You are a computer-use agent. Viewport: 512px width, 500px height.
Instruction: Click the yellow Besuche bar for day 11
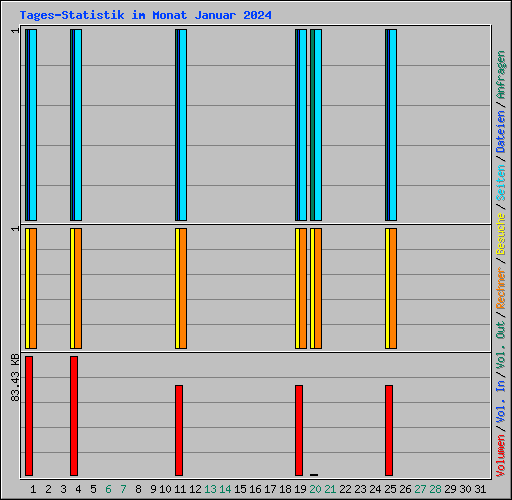point(177,289)
